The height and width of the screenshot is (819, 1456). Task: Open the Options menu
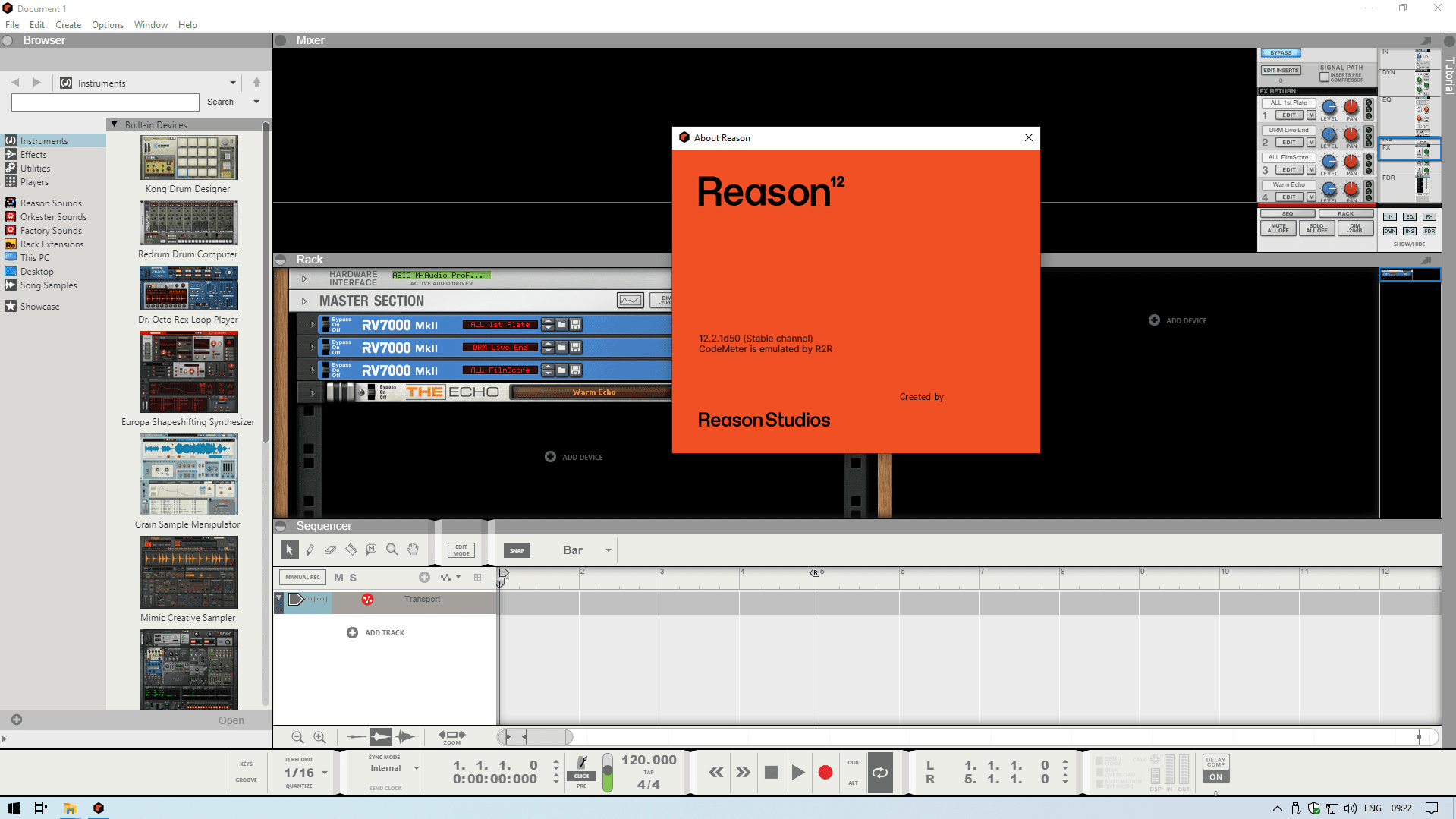click(x=107, y=24)
